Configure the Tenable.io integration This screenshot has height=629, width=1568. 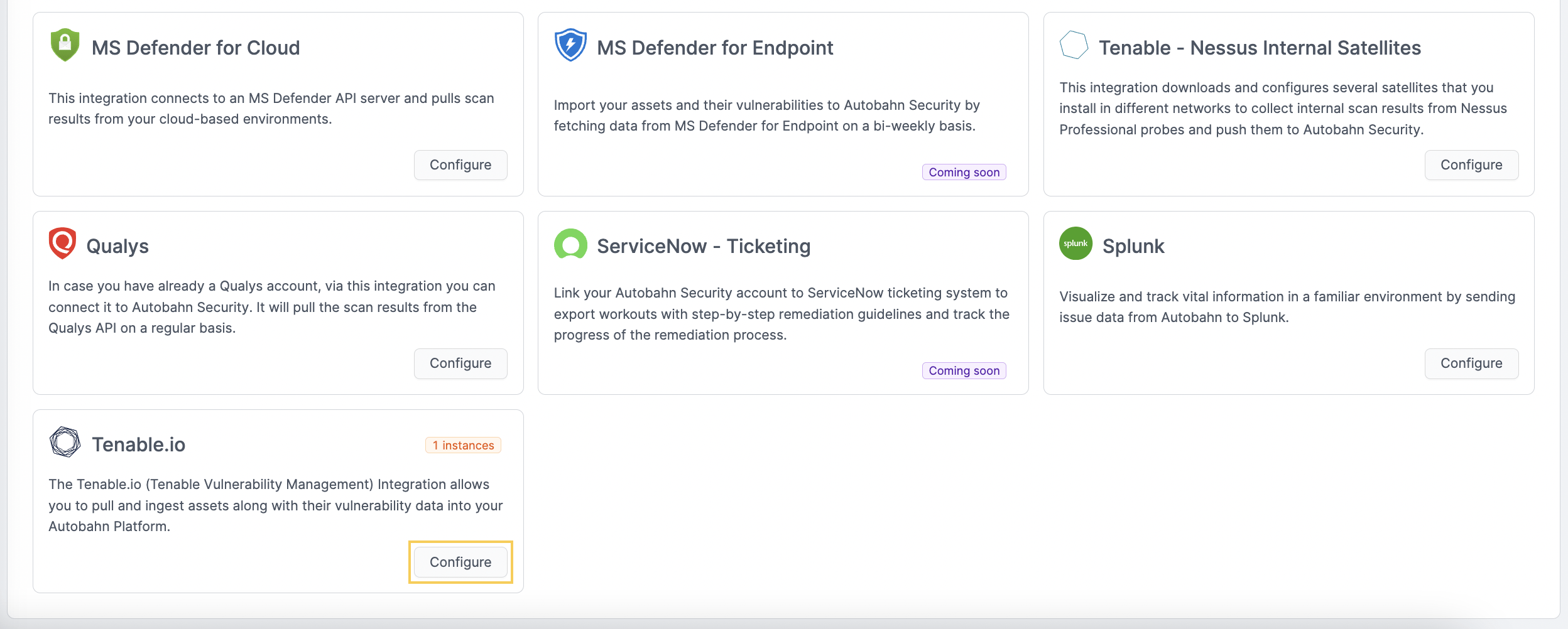click(460, 562)
